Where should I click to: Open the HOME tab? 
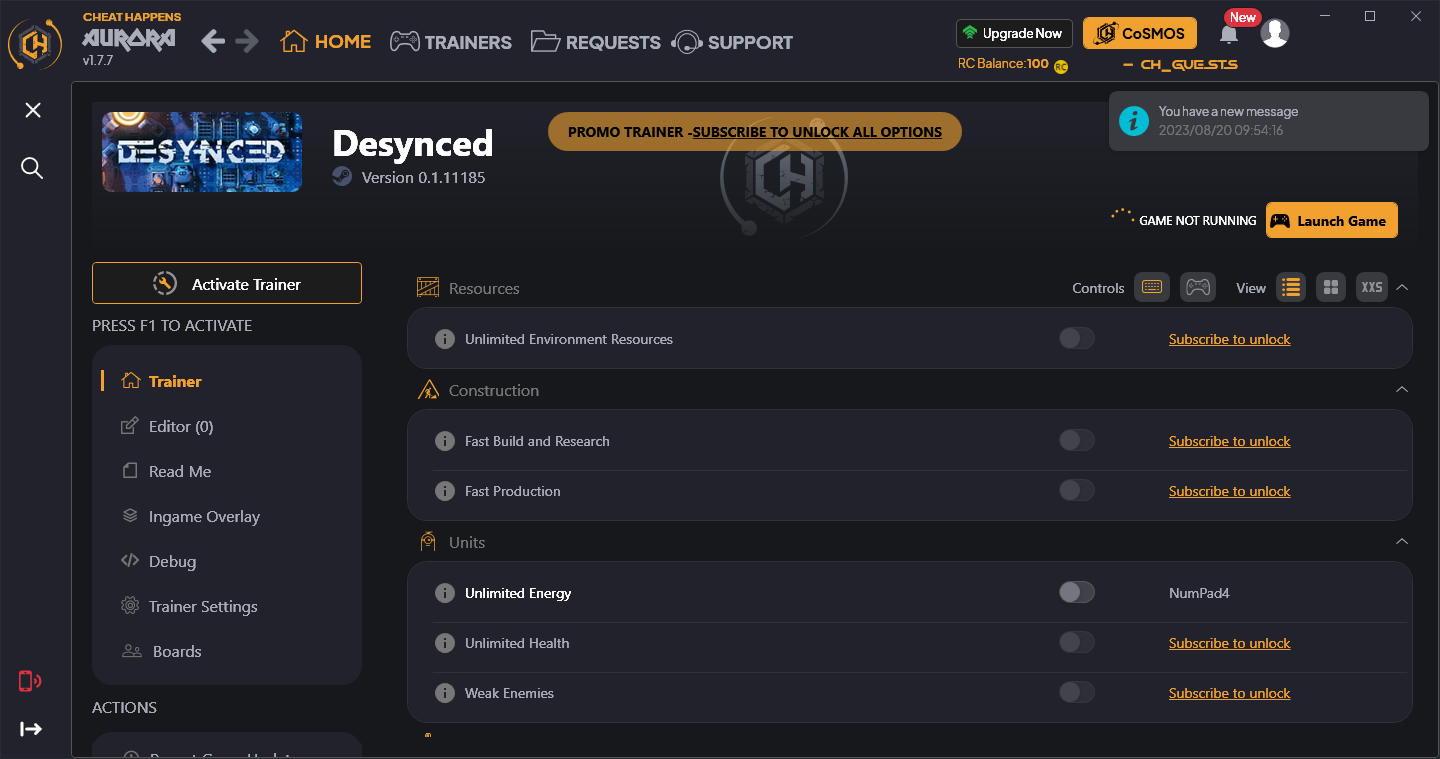326,41
